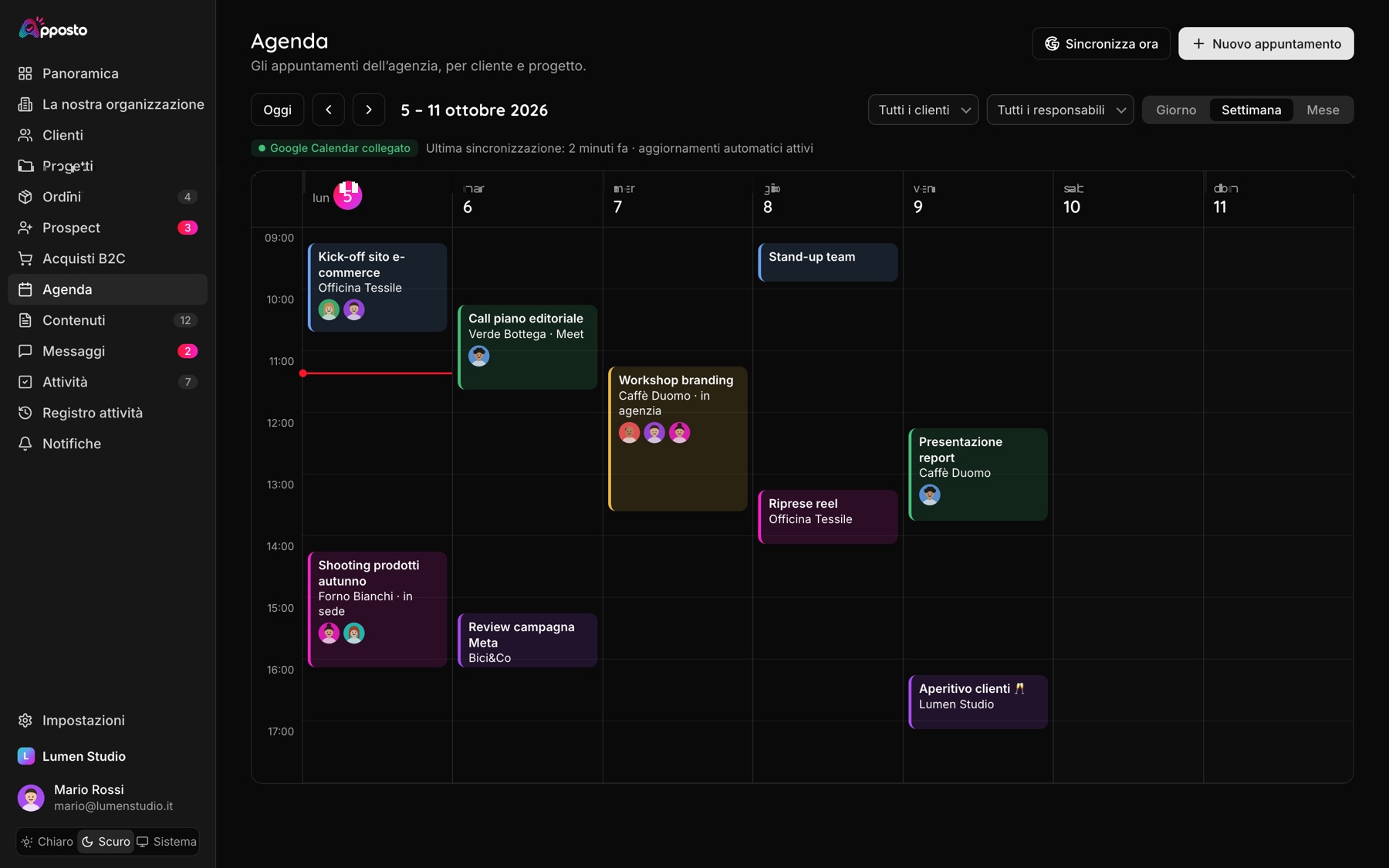Click the Prospect user-plus icon

coord(25,228)
